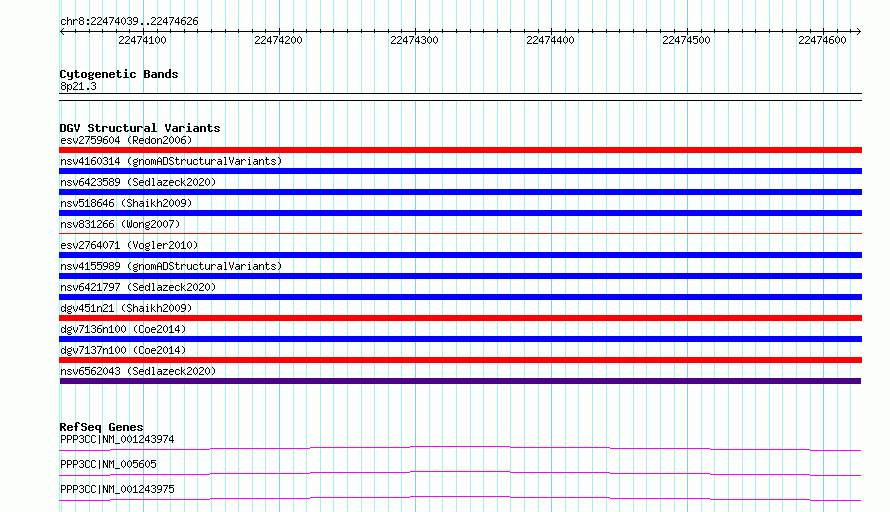890x512 pixels.
Task: Click the thin red line under nsv831266
Action: [460, 233]
